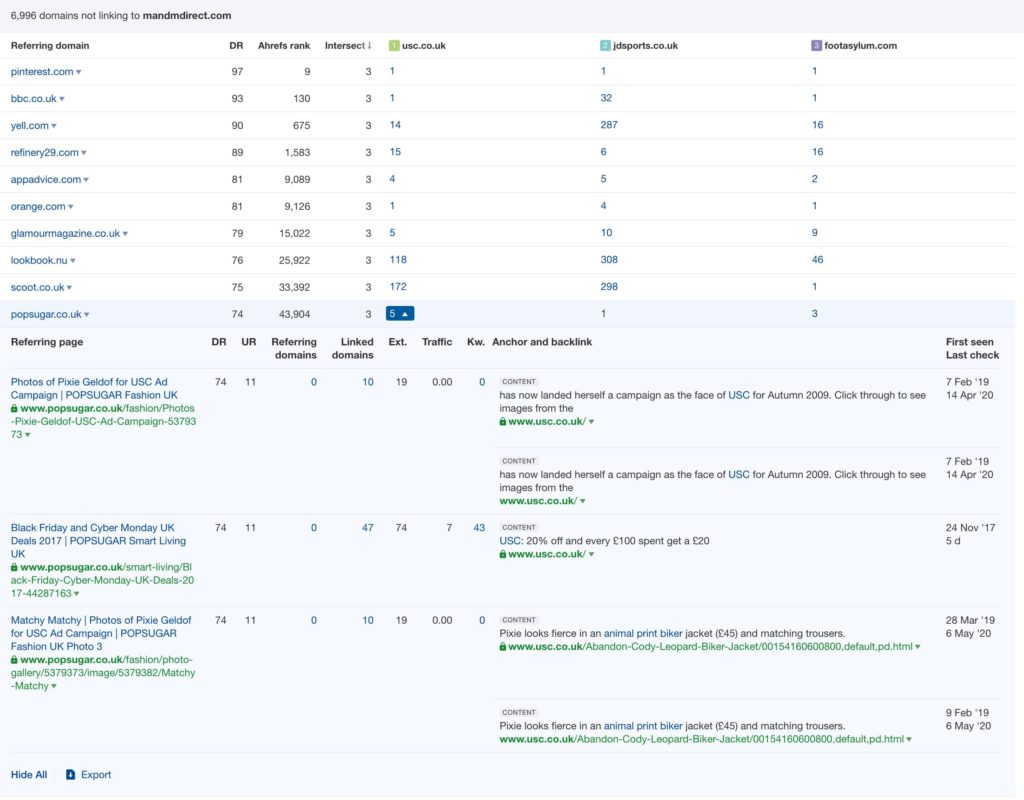Click scoot.co.uk usc count 172
The height and width of the screenshot is (800, 1024).
point(398,287)
